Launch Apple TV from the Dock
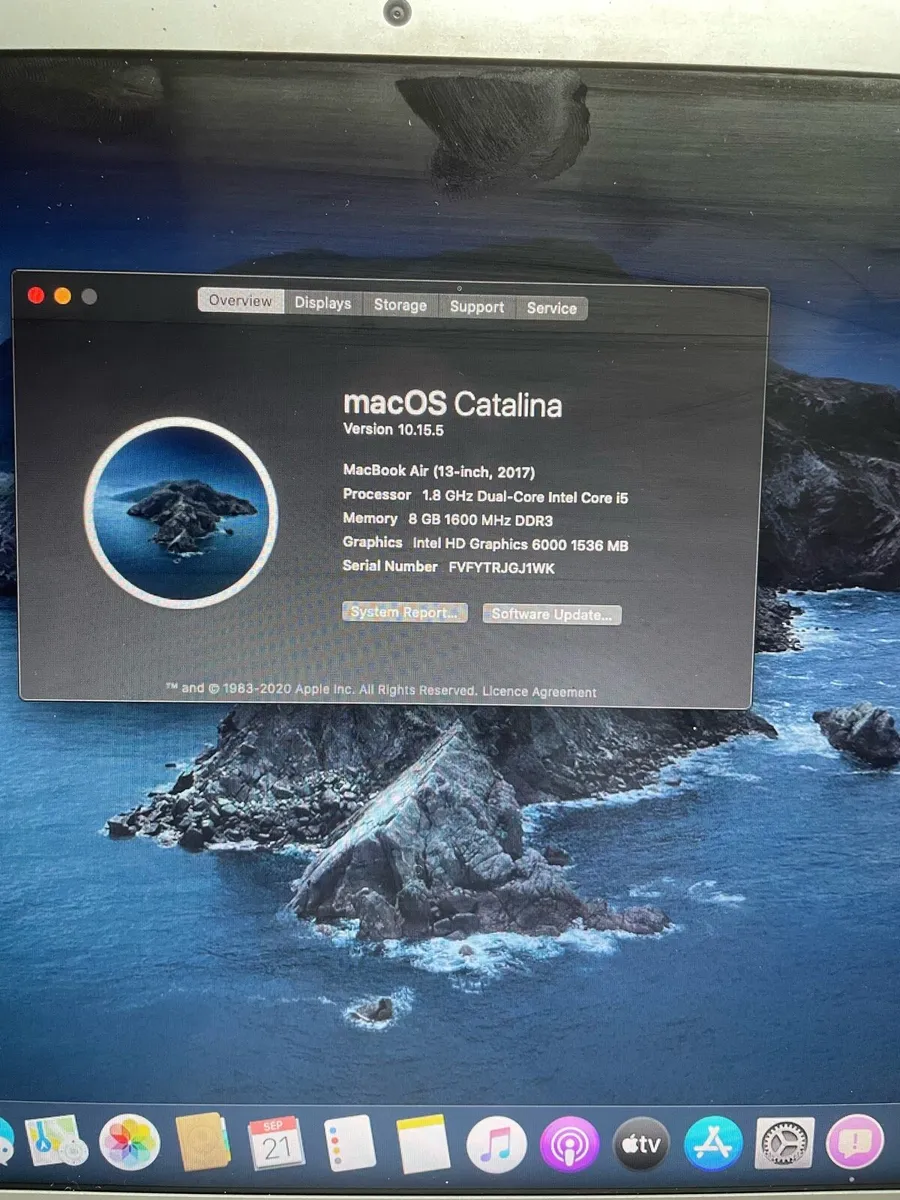 (641, 1144)
